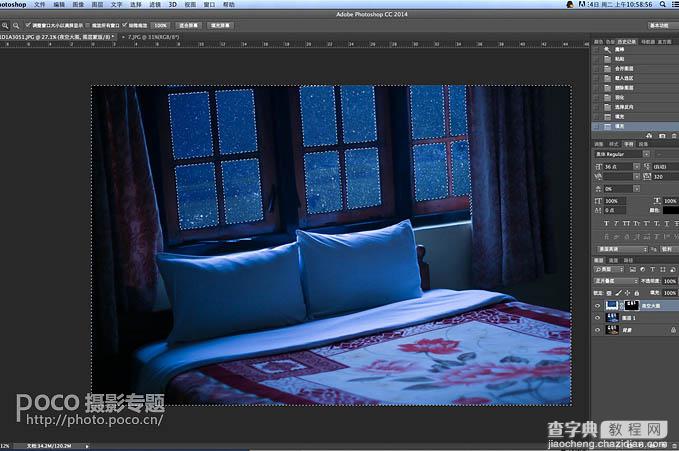Viewport: 679px width, 451px height.
Task: Filter layers by adjustment layers icon
Action: point(643,269)
